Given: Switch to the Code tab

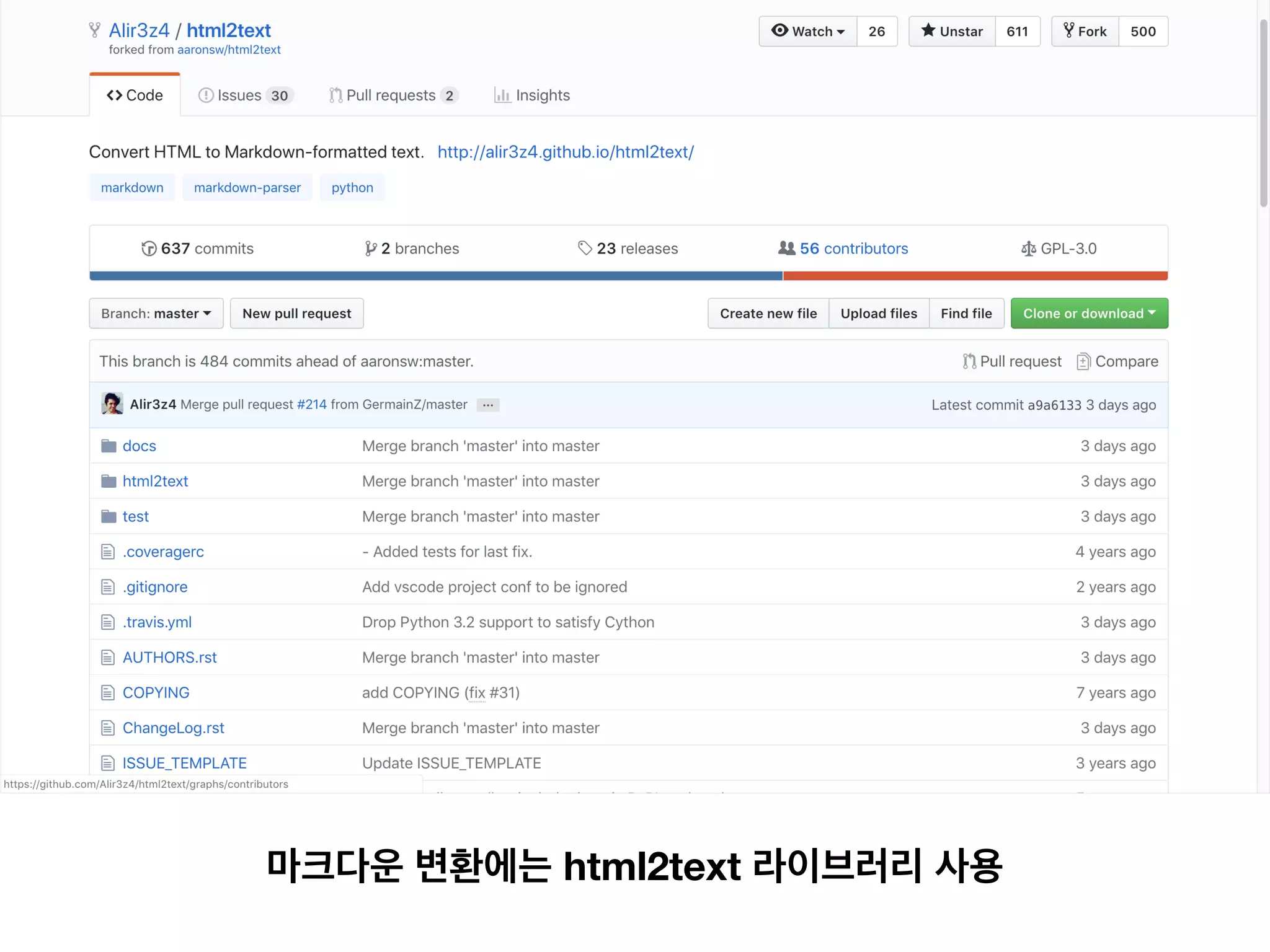Looking at the screenshot, I should click(x=135, y=95).
